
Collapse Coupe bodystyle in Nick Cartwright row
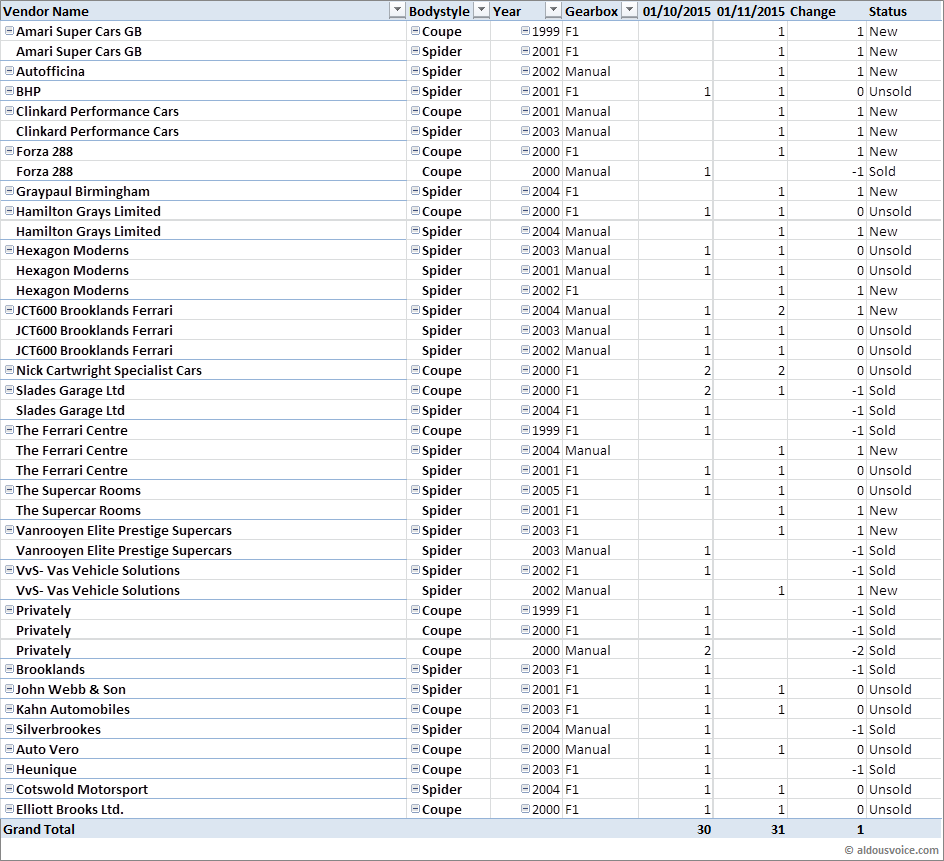(416, 370)
